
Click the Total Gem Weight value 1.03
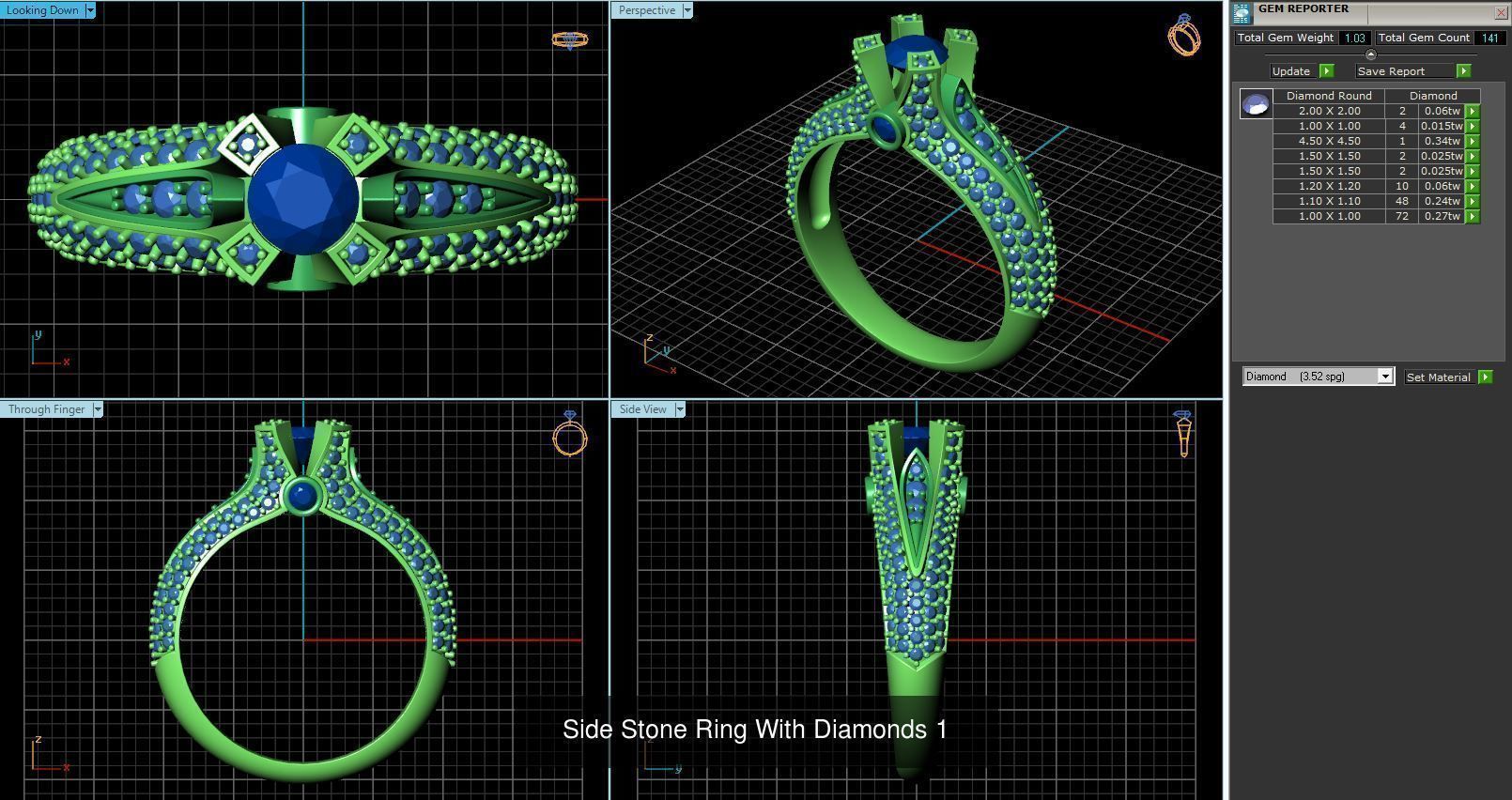pyautogui.click(x=1354, y=38)
